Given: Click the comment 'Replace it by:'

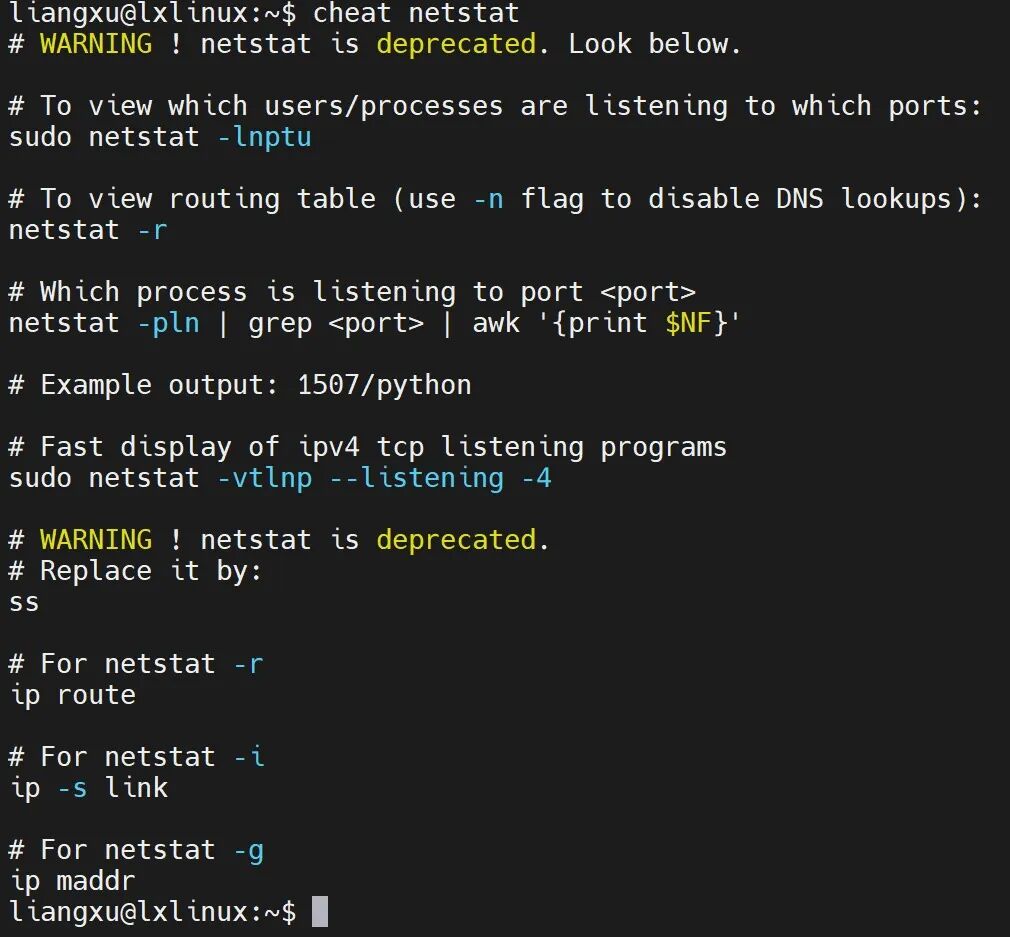Looking at the screenshot, I should pyautogui.click(x=136, y=571).
